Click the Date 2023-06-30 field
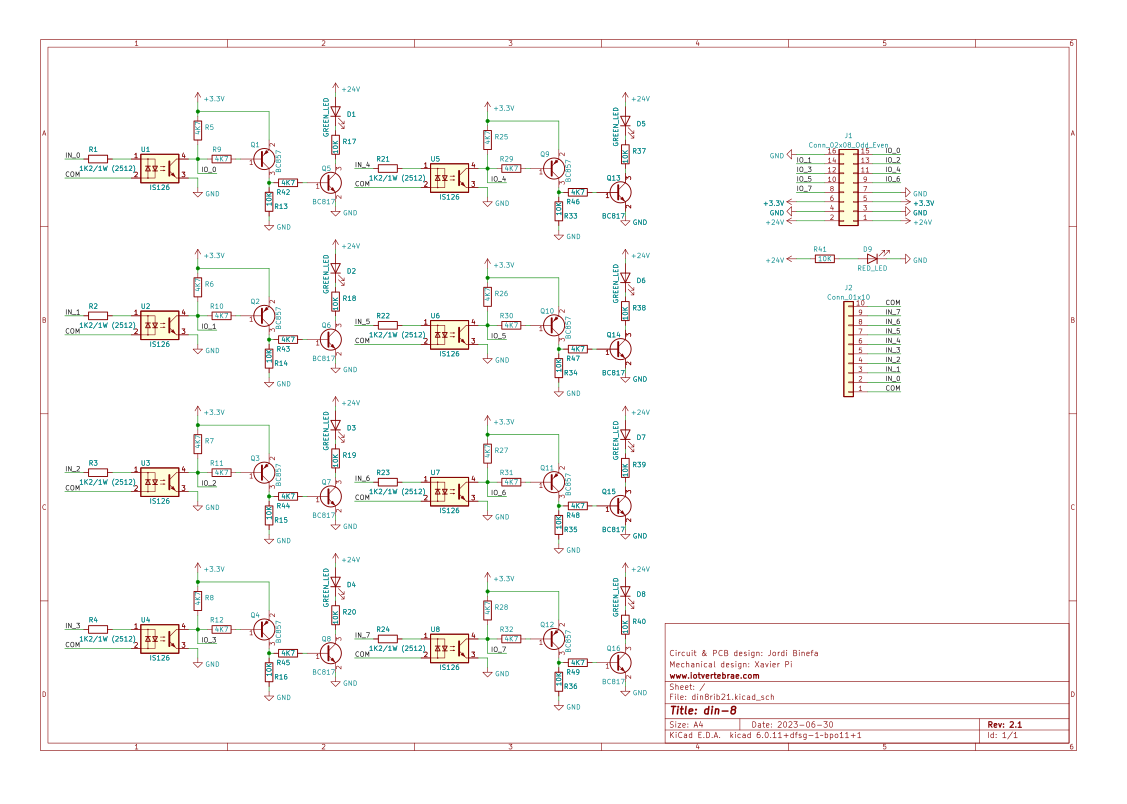Screen dimensions: 1127x804 (792, 724)
